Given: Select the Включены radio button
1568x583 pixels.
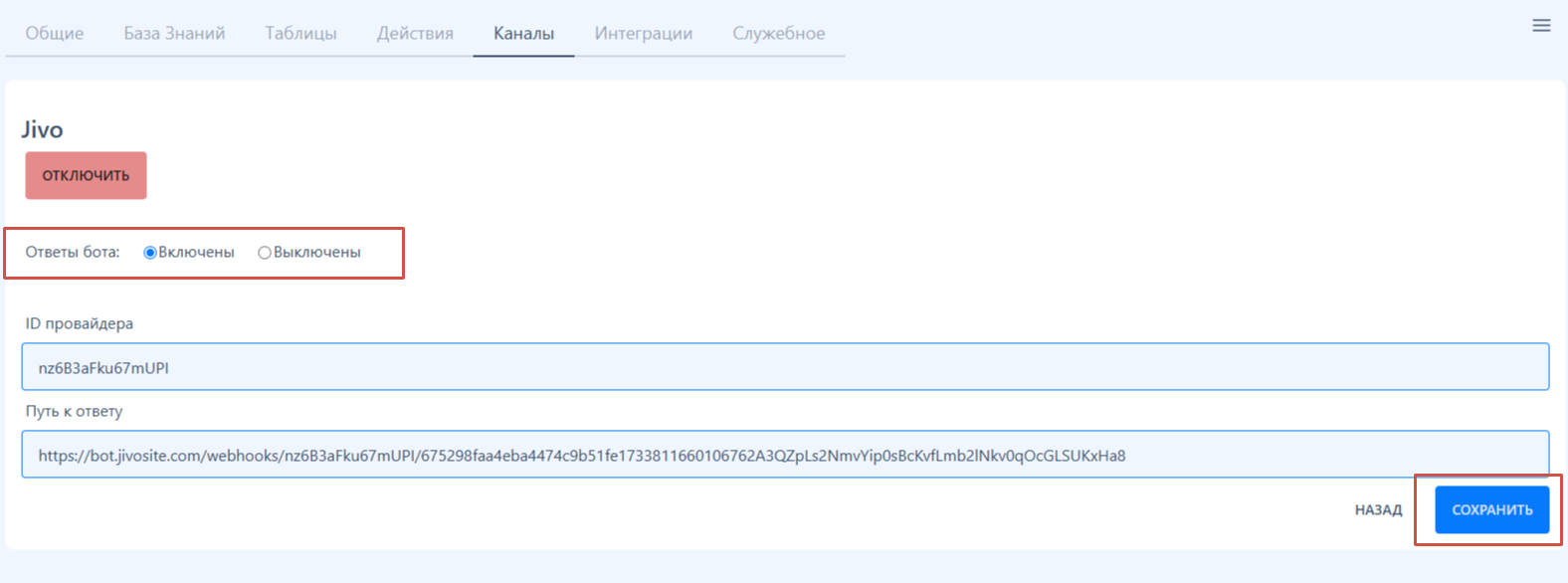Looking at the screenshot, I should coord(150,253).
